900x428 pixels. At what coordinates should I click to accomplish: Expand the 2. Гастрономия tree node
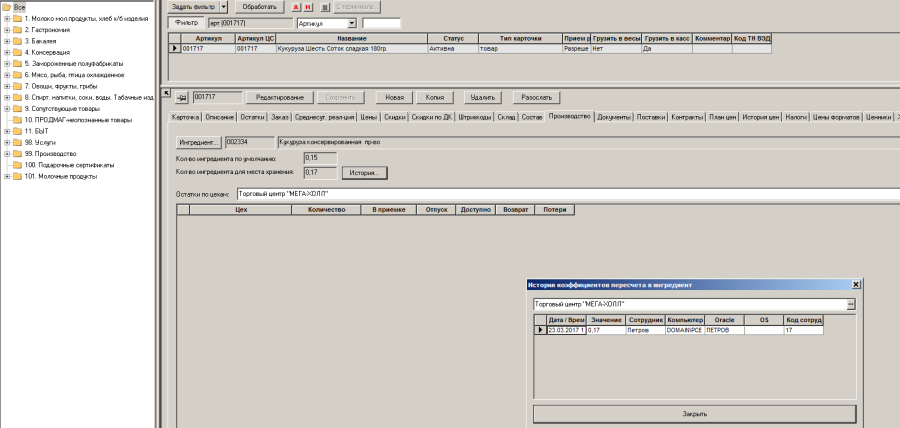tap(6, 30)
